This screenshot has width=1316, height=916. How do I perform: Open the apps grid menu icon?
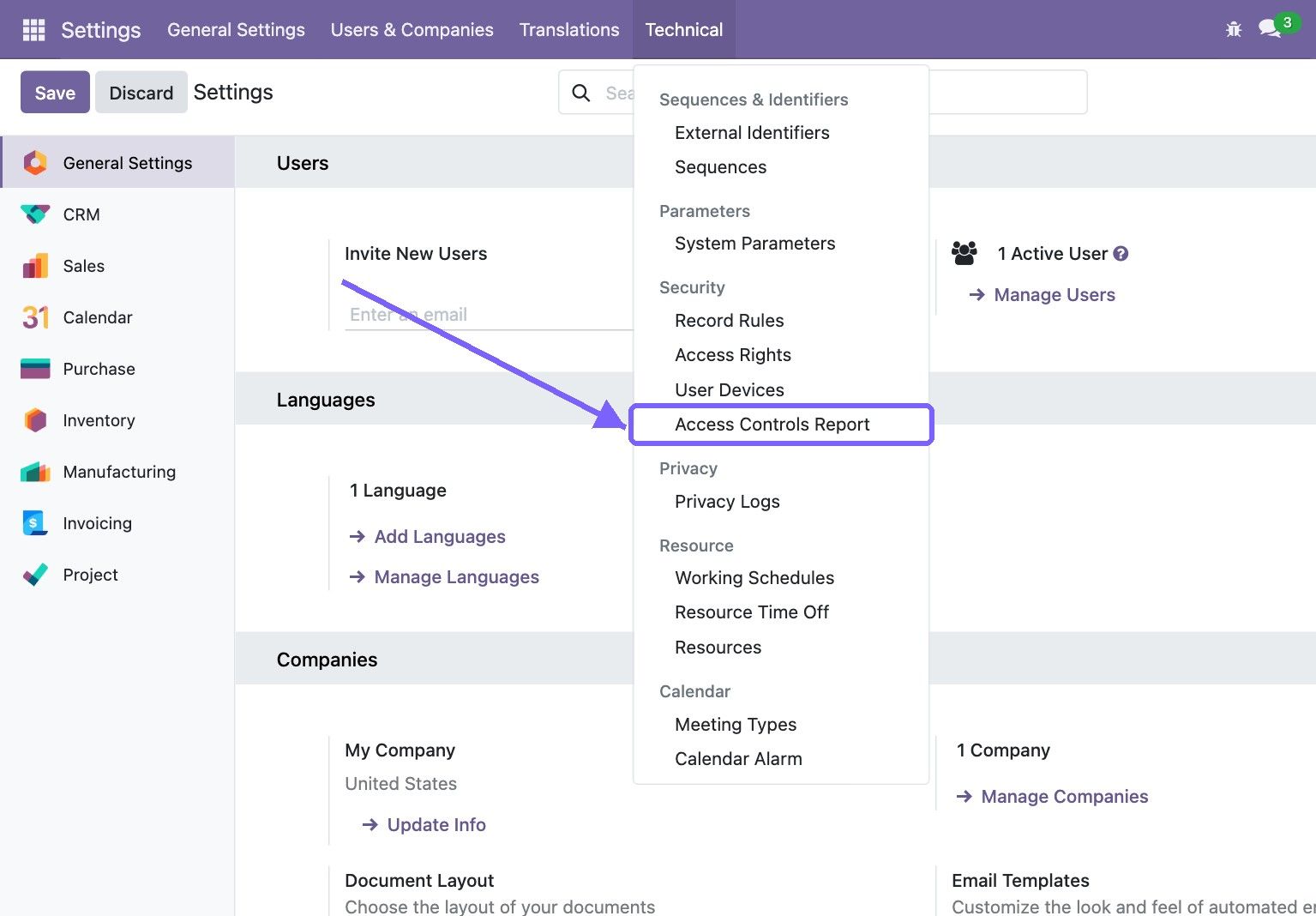[33, 29]
